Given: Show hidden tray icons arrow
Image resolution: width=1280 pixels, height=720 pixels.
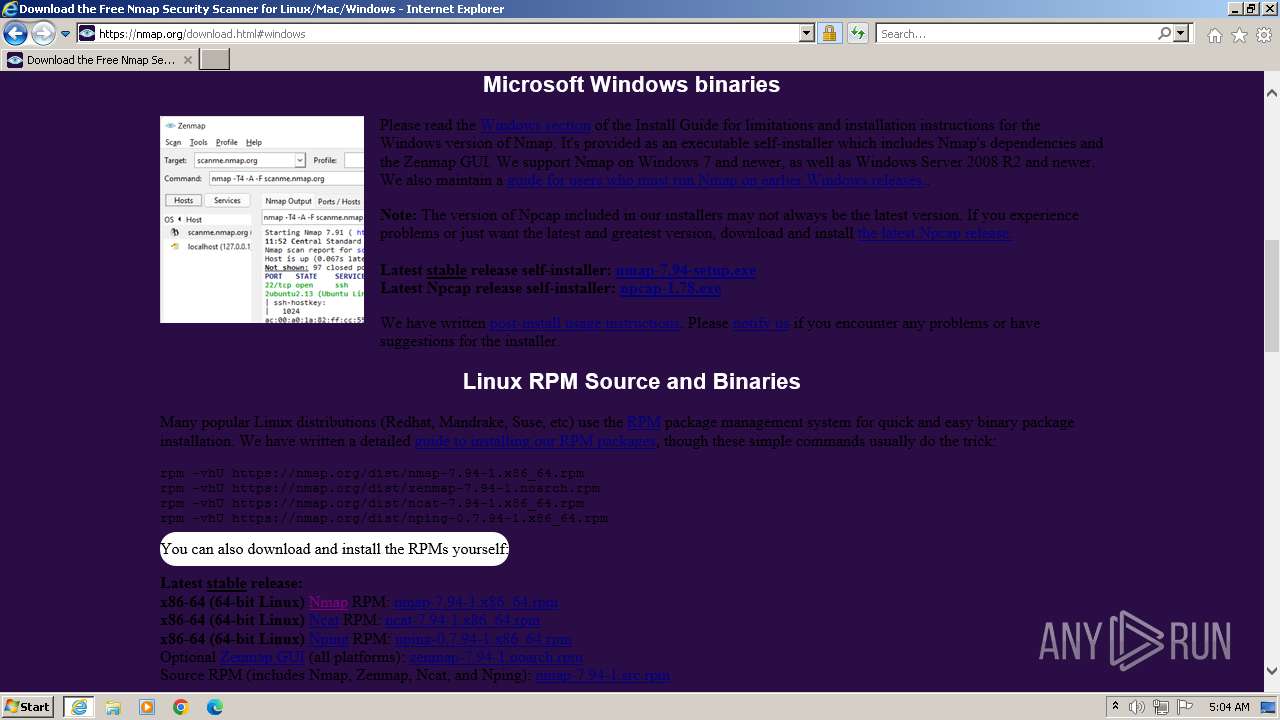Looking at the screenshot, I should tap(1115, 707).
